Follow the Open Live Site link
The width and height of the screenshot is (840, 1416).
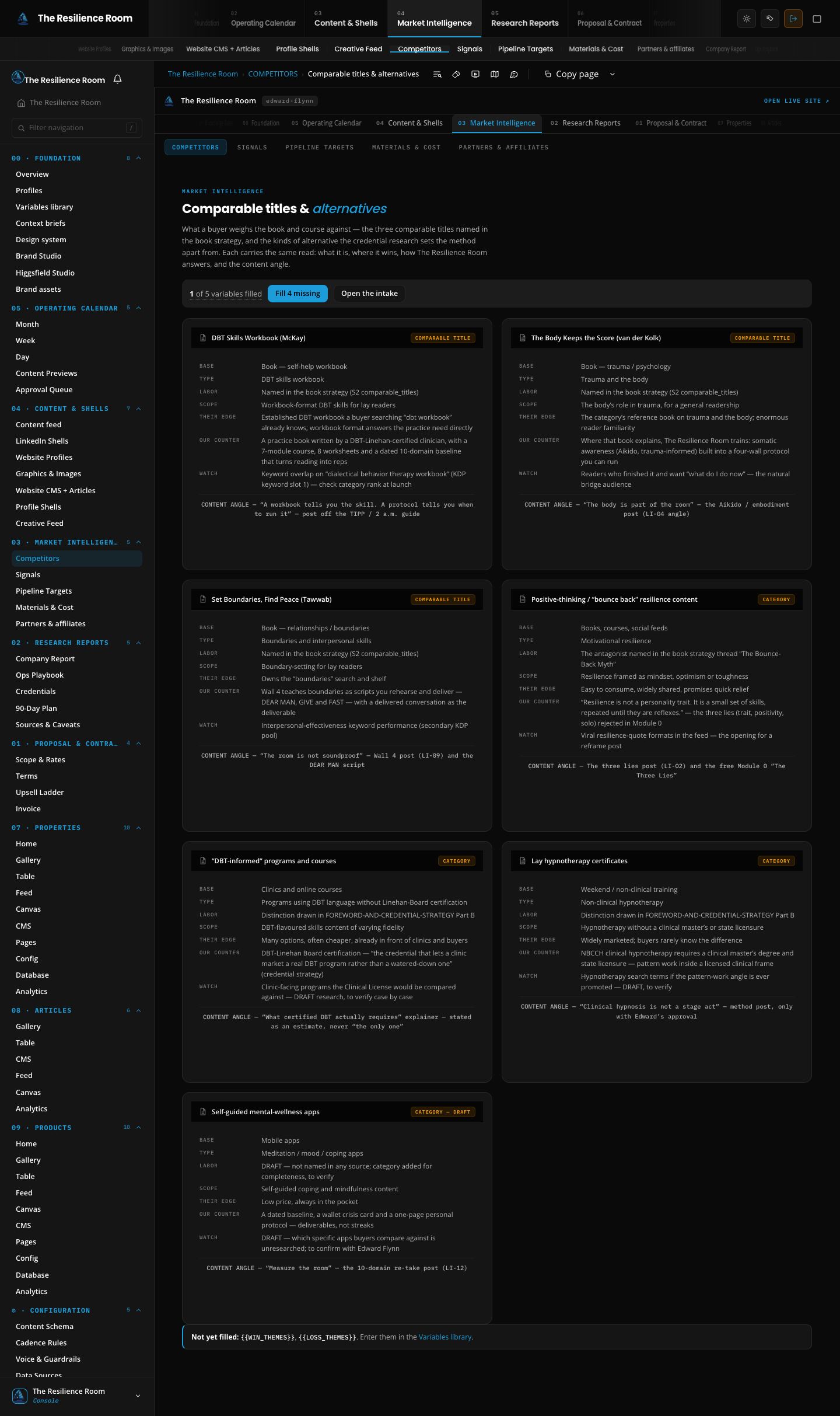click(796, 101)
